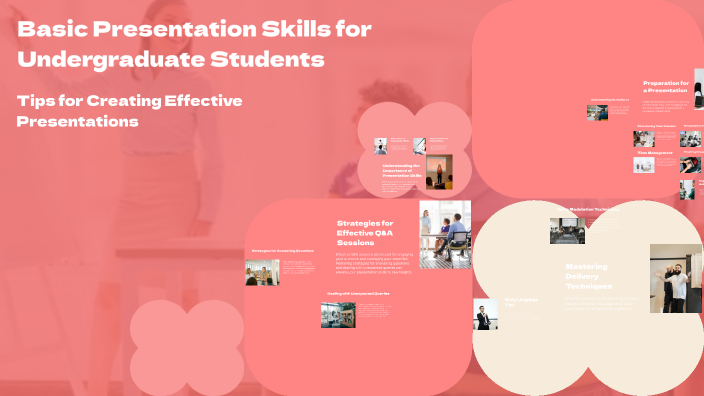The height and width of the screenshot is (396, 704).
Task: Select the "Understanding the Audience" label
Action: (610, 100)
